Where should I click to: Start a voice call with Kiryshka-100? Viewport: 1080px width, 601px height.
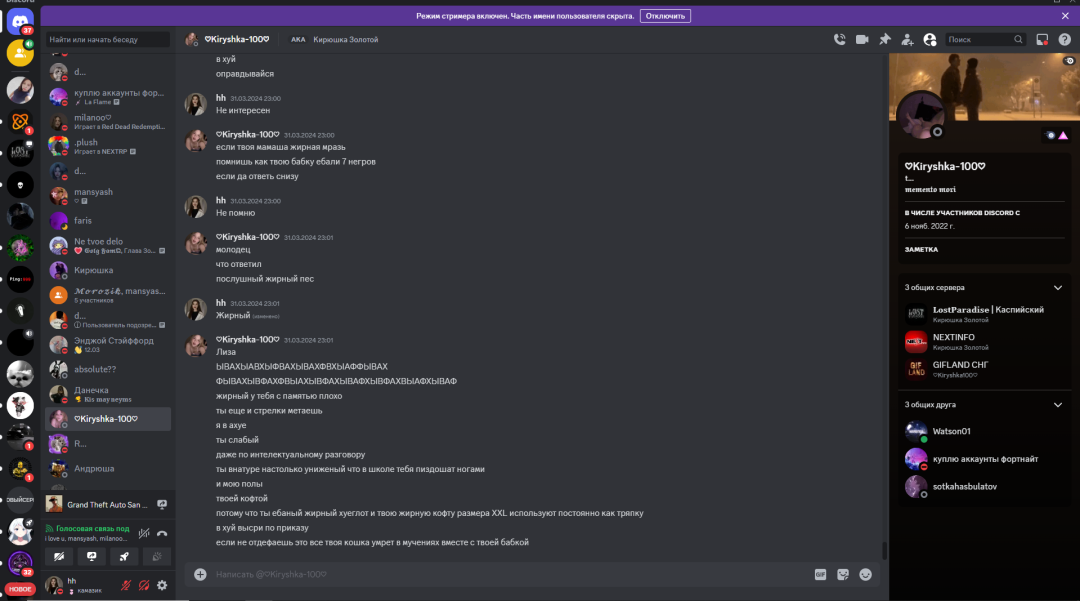pos(839,39)
